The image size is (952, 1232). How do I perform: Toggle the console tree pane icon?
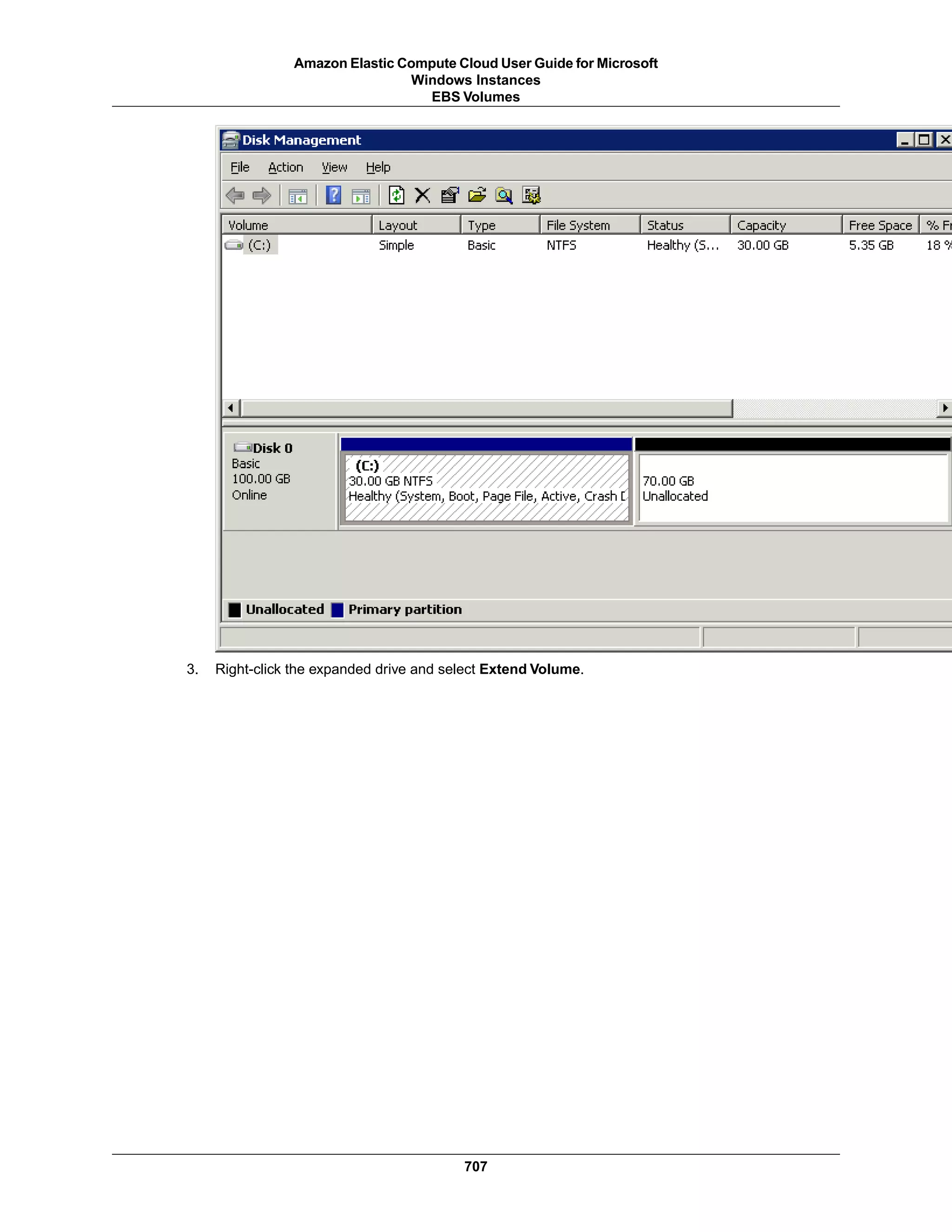pyautogui.click(x=298, y=196)
